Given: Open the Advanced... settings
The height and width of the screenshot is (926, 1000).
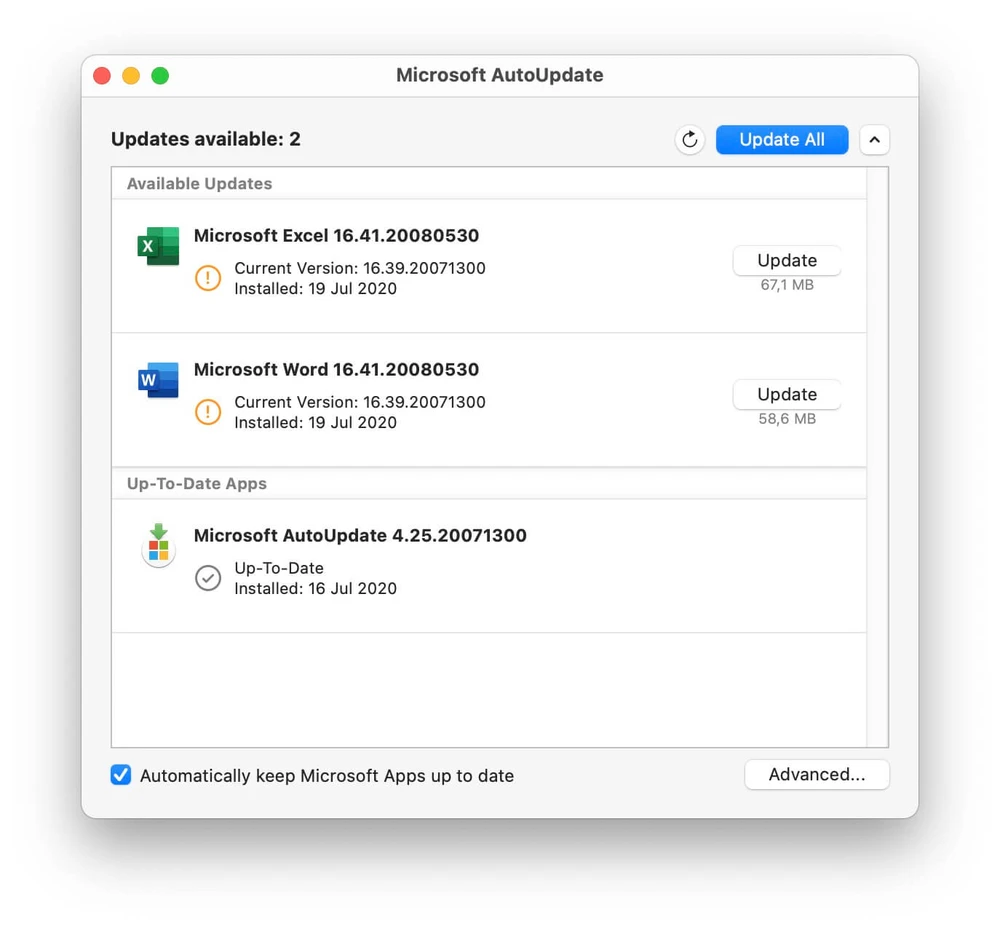Looking at the screenshot, I should [816, 775].
